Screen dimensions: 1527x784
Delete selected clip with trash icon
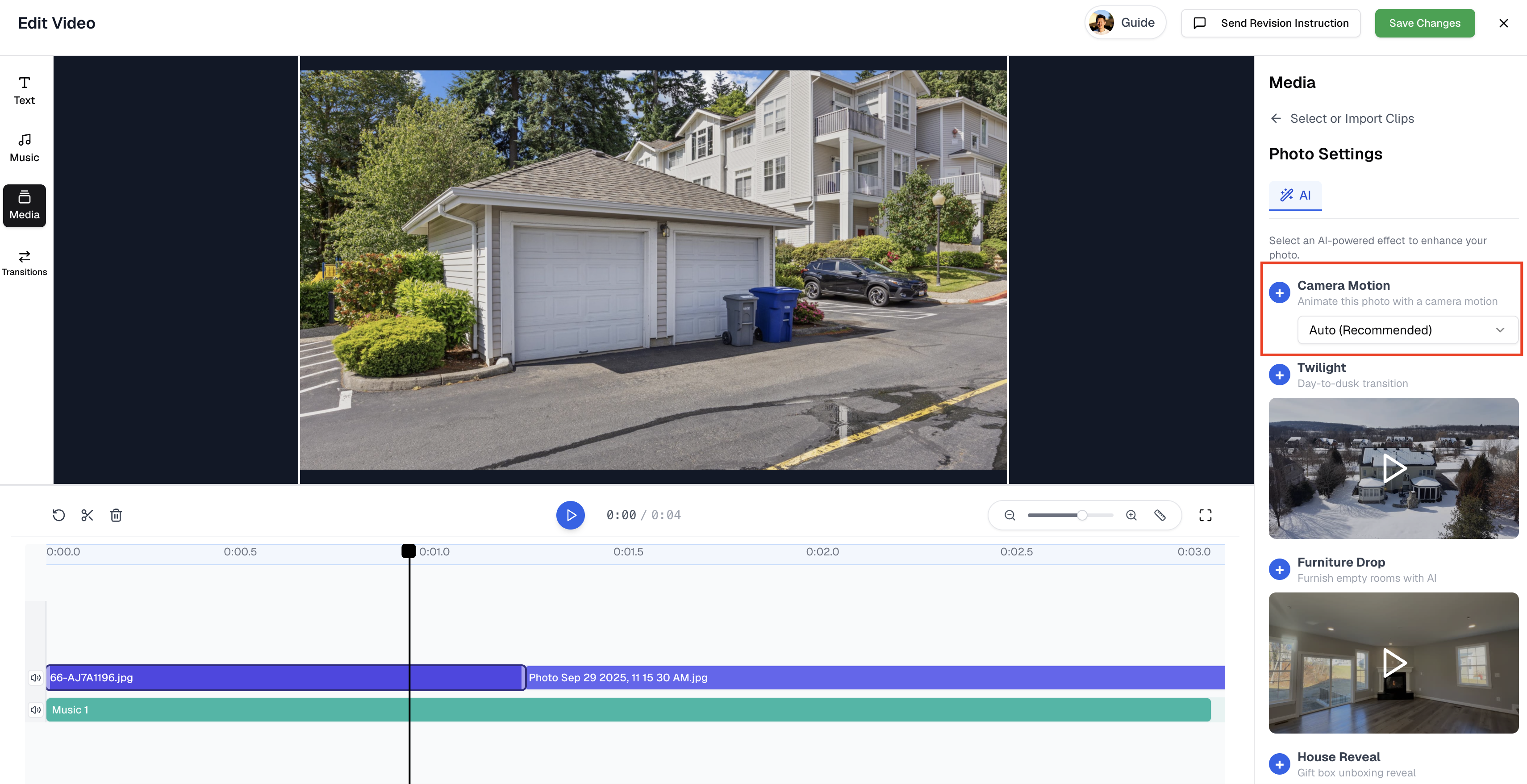[116, 515]
